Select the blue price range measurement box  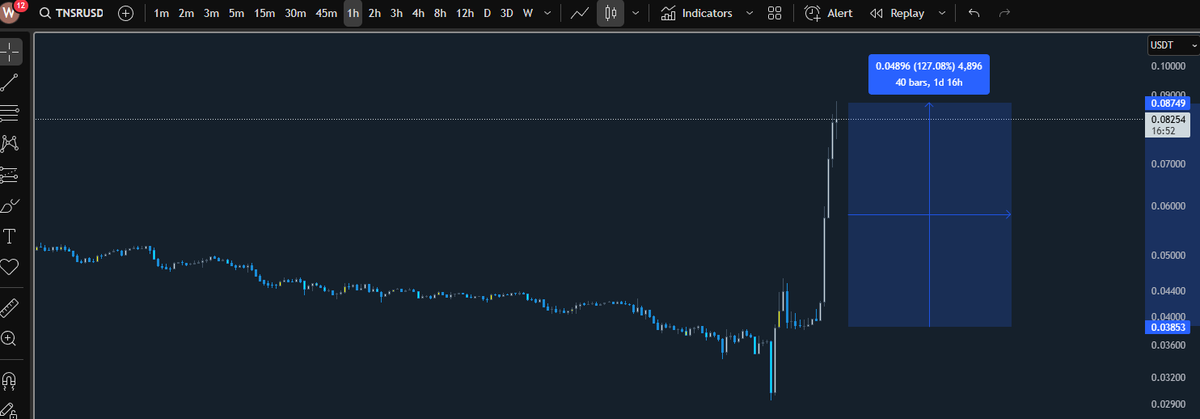coord(929,215)
